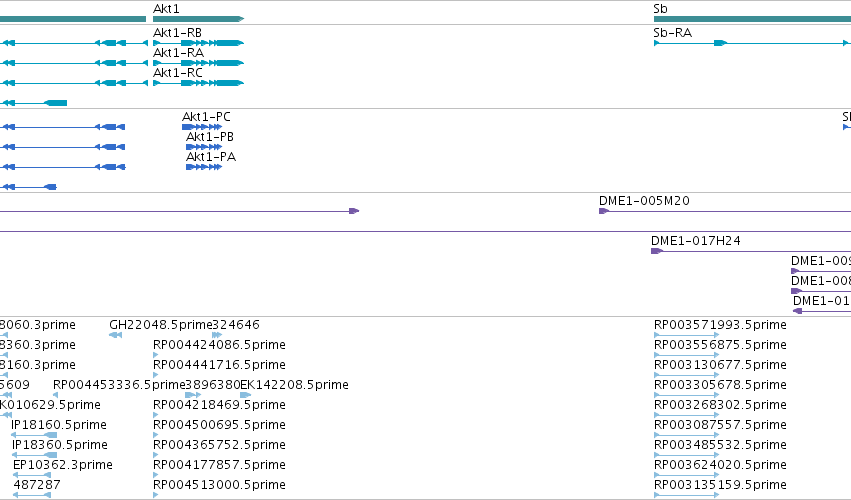Click RP004424086.5prime EST label

click(219, 345)
